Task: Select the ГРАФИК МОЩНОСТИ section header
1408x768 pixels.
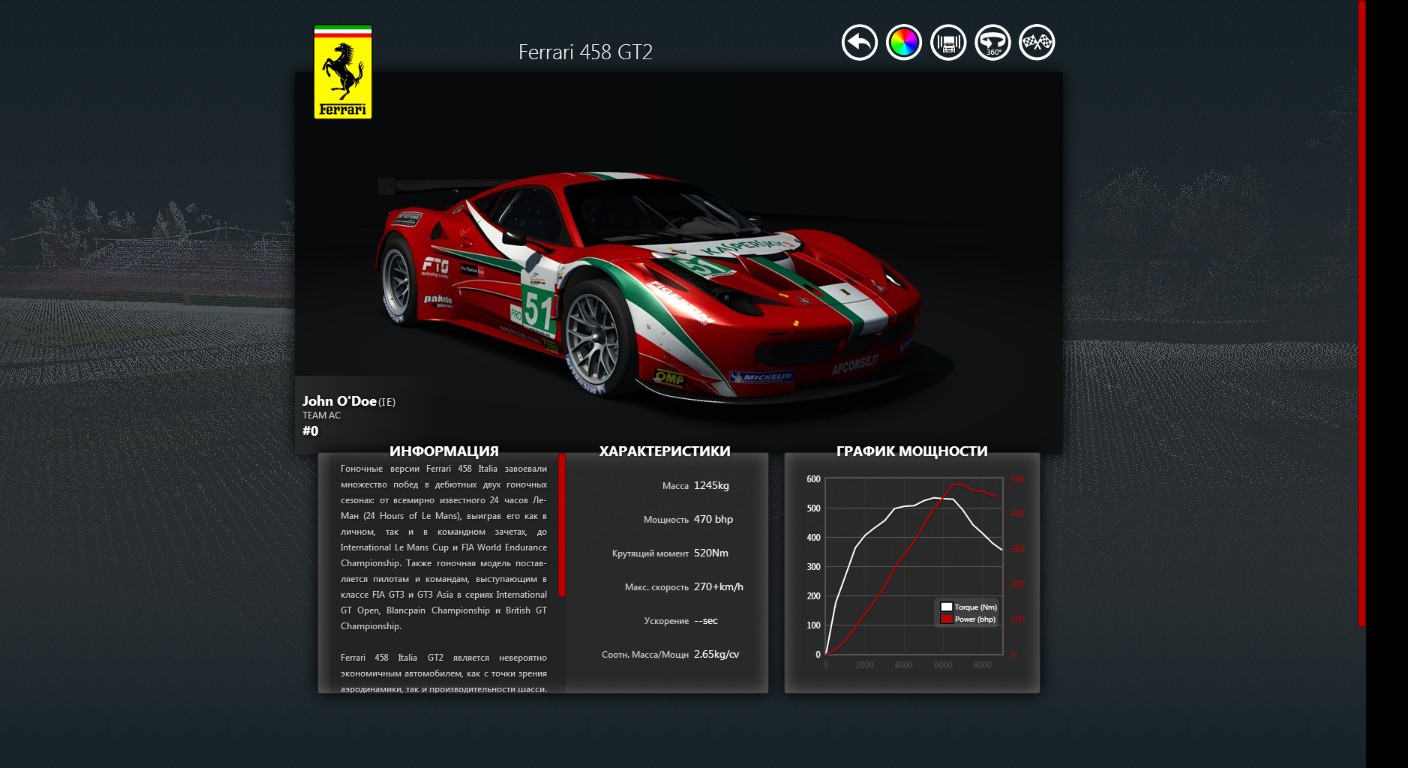Action: coord(911,451)
